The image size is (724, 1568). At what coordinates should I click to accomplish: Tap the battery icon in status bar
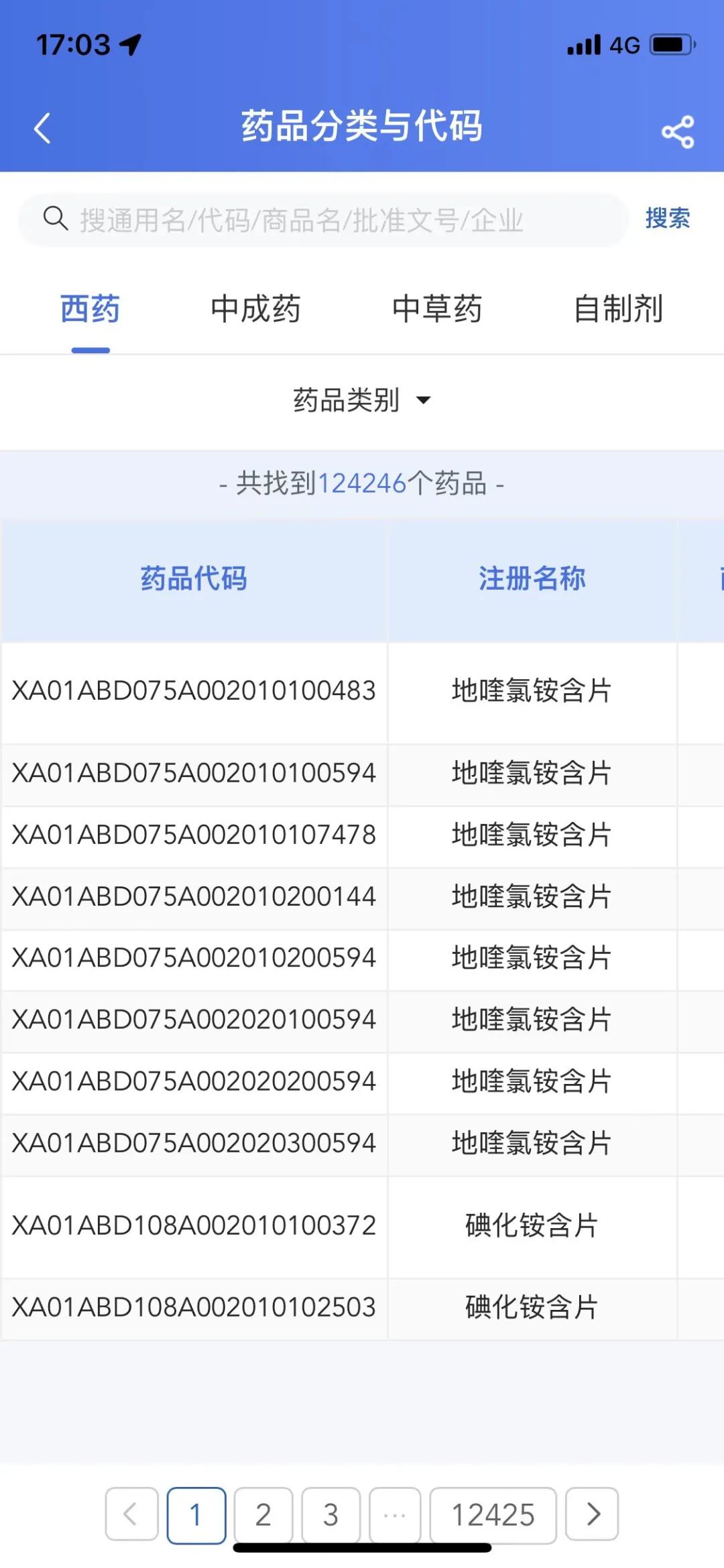click(x=674, y=45)
